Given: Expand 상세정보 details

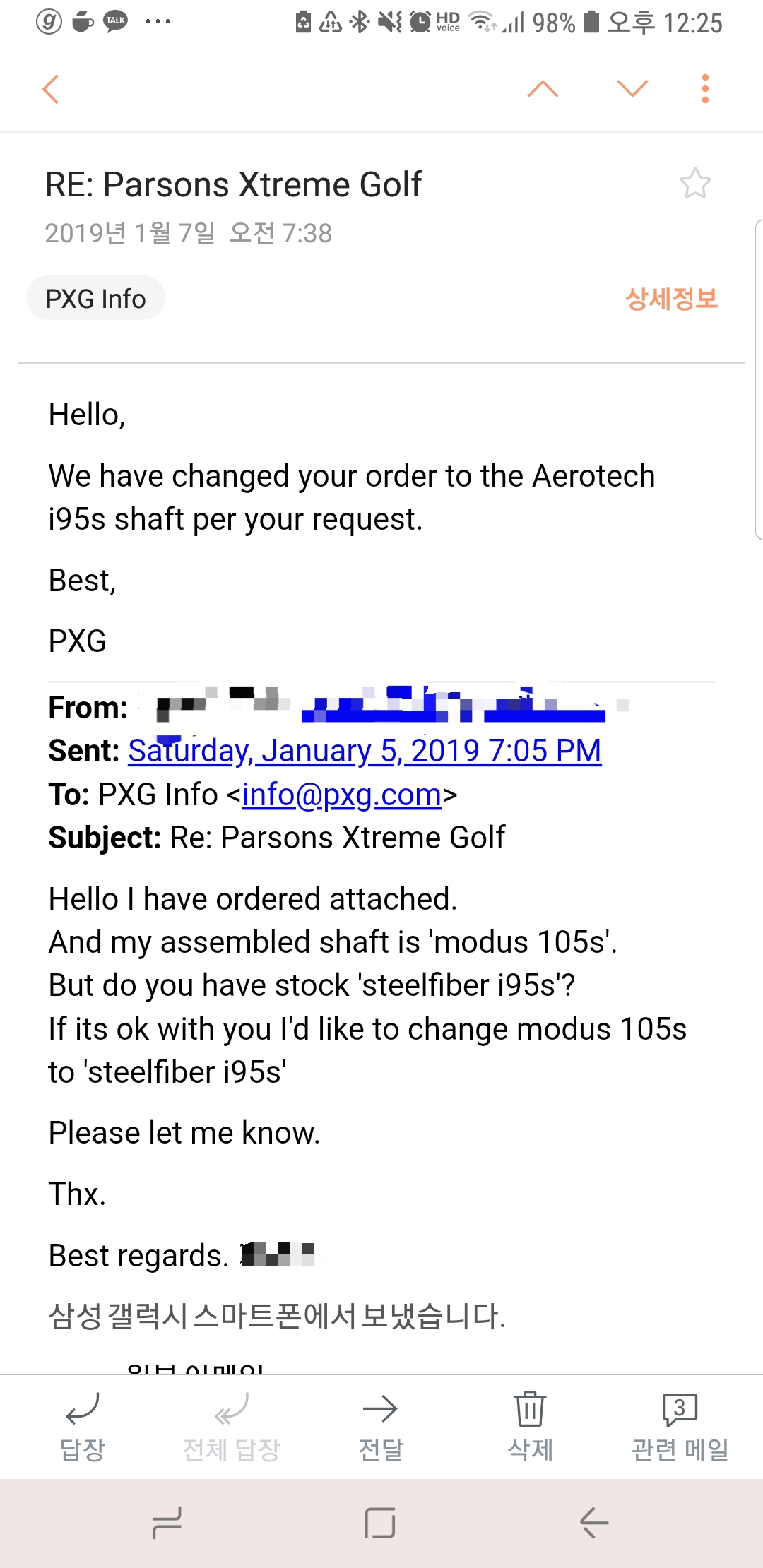Looking at the screenshot, I should [671, 299].
